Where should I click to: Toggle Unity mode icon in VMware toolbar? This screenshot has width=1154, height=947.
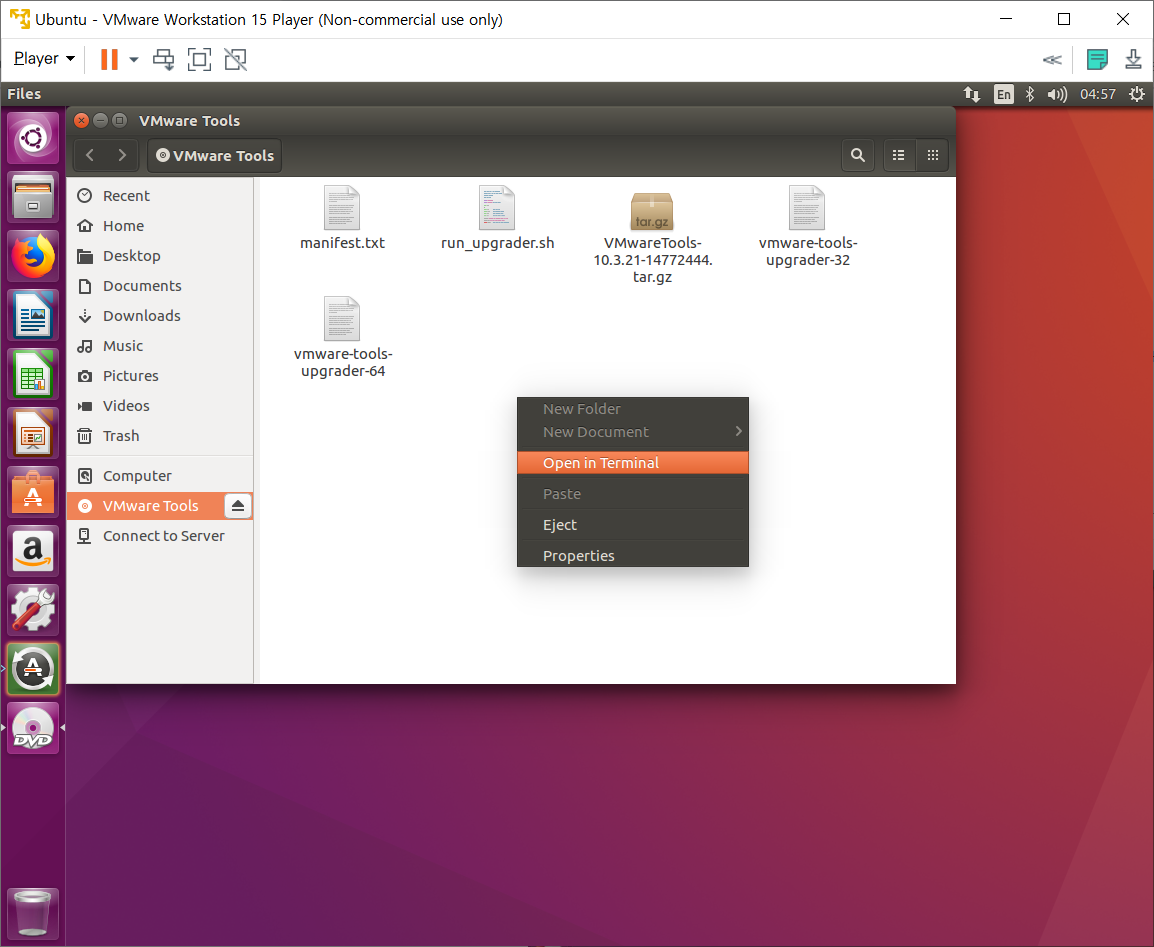pyautogui.click(x=236, y=59)
